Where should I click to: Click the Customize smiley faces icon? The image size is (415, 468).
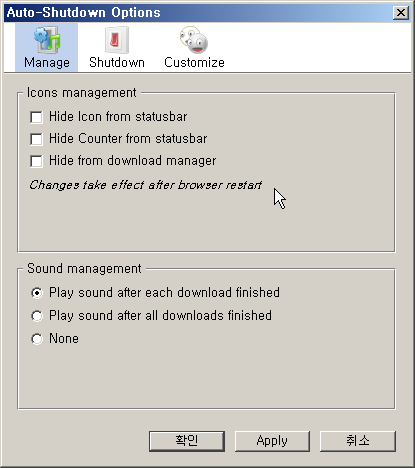coord(194,40)
